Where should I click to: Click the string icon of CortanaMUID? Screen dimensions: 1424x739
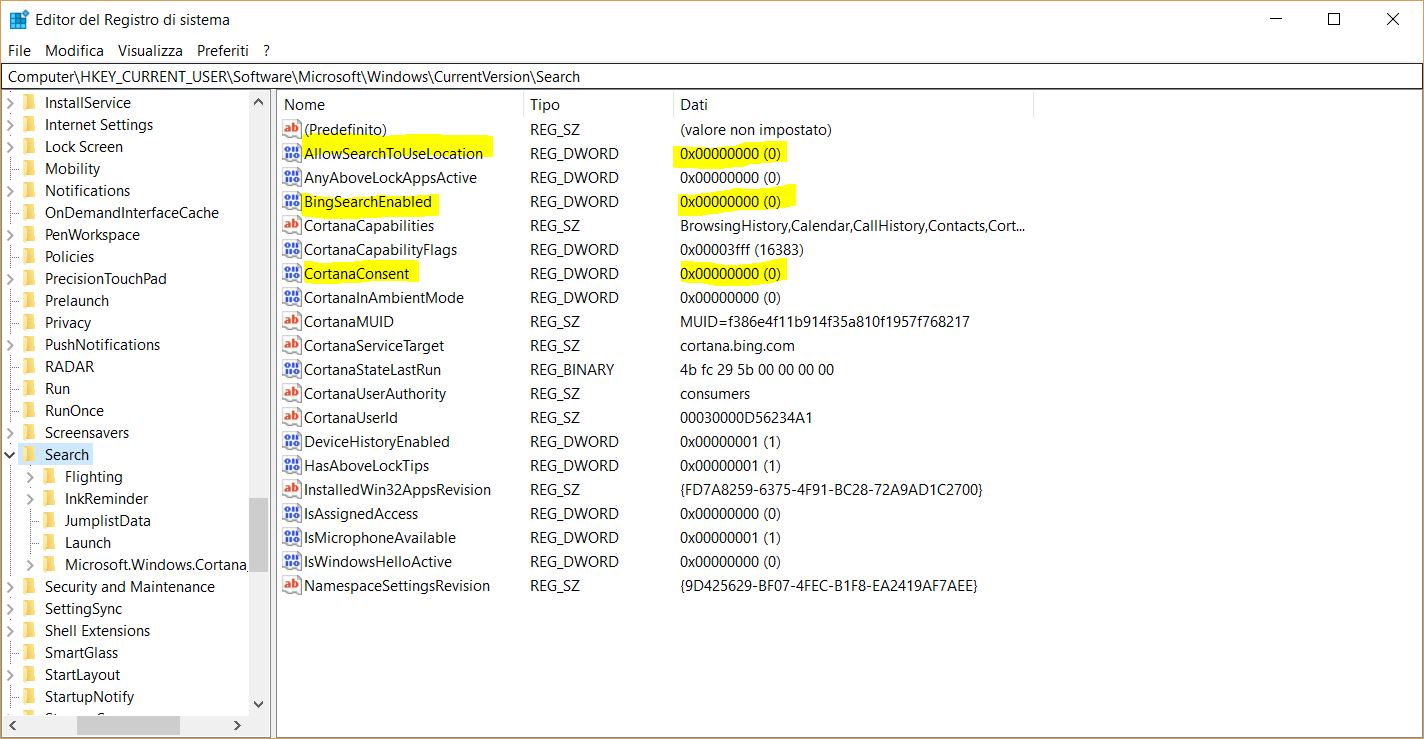pos(291,321)
